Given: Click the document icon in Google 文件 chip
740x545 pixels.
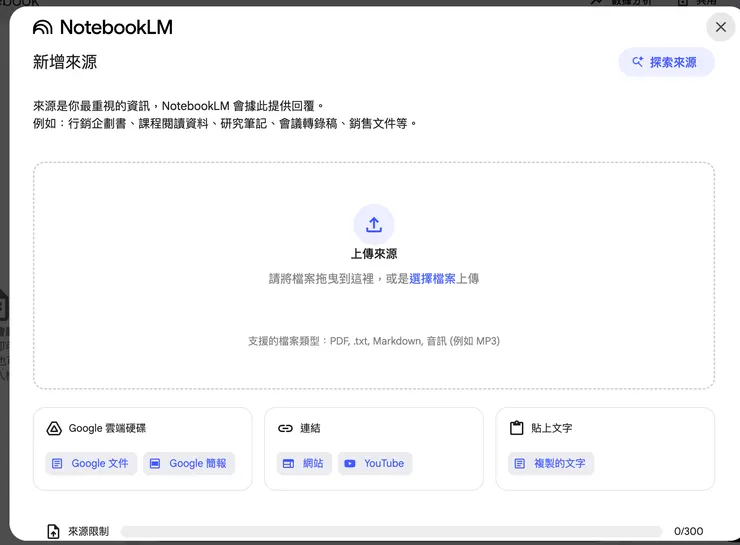Looking at the screenshot, I should click(x=57, y=463).
